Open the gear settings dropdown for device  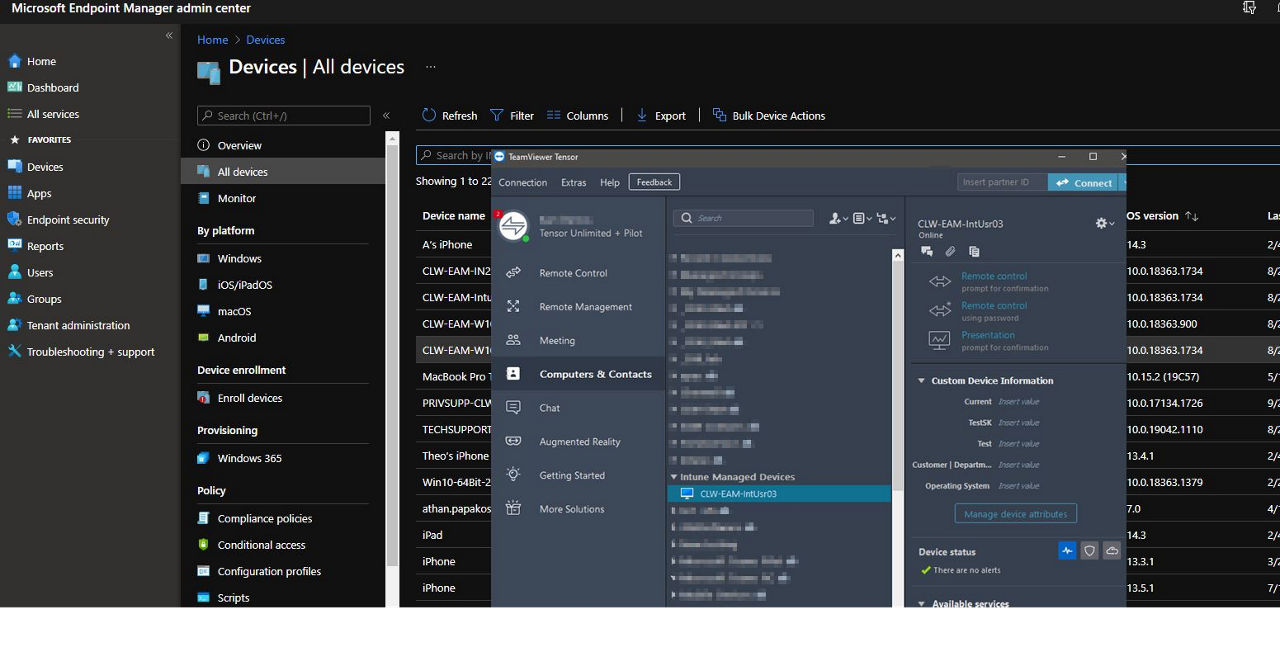click(1105, 224)
